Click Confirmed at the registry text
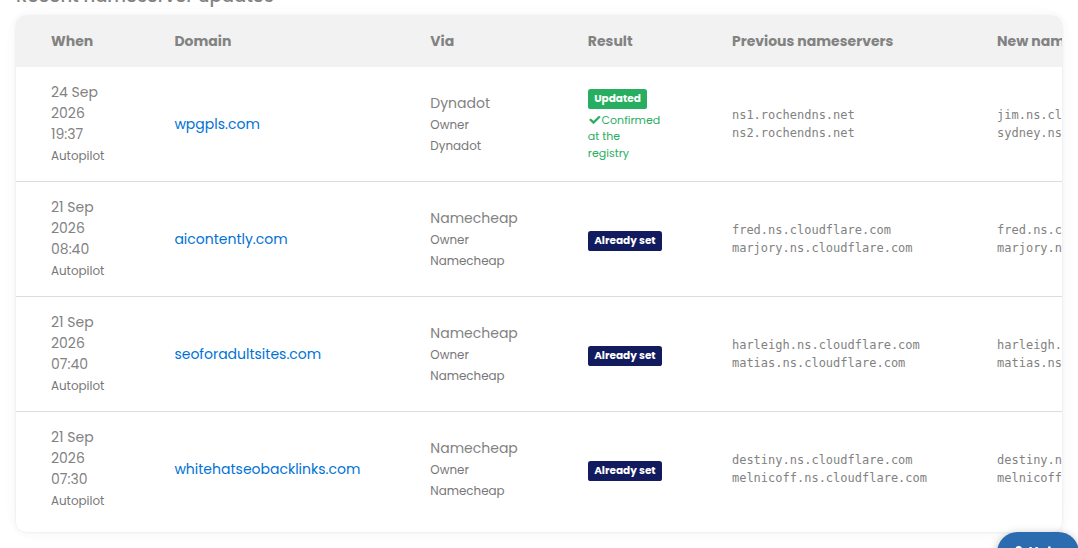This screenshot has width=1078, height=548. 624,136
